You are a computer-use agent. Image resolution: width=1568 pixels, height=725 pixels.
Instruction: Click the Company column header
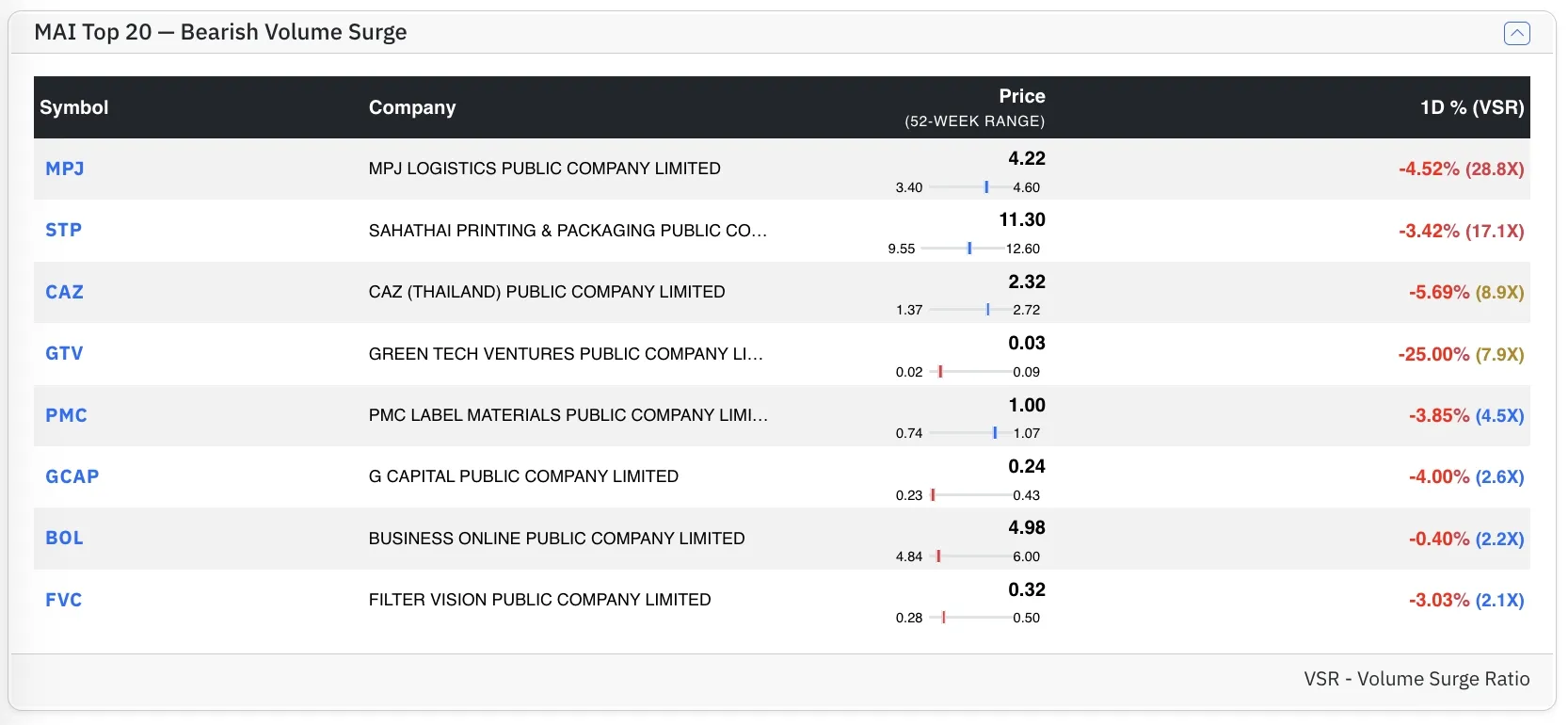click(412, 107)
